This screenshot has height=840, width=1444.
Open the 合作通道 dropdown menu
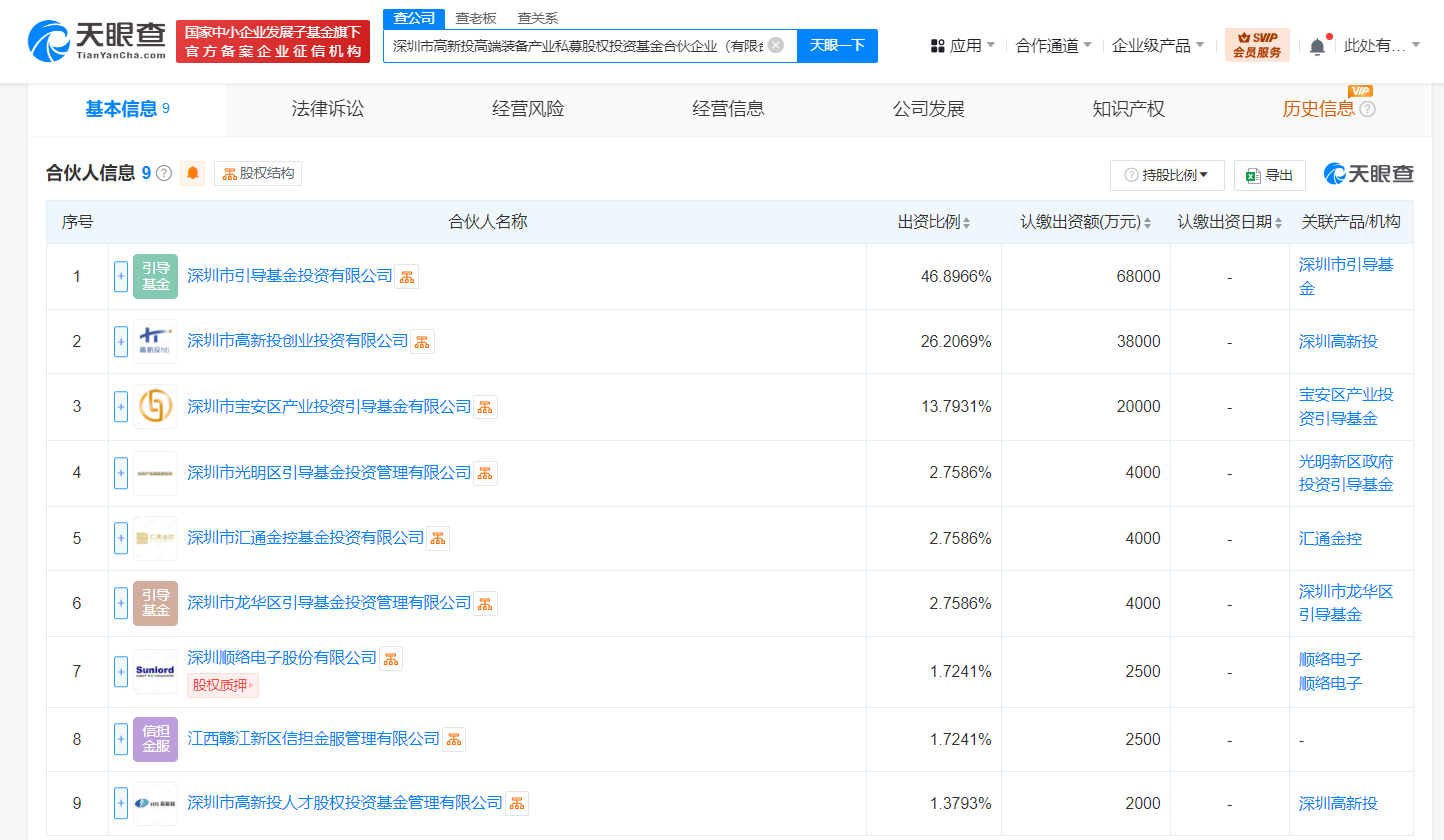(x=1053, y=45)
